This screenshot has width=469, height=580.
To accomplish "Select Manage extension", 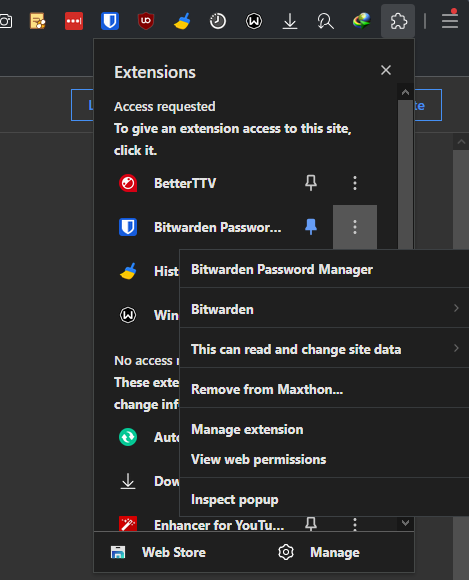I will (x=324, y=429).
